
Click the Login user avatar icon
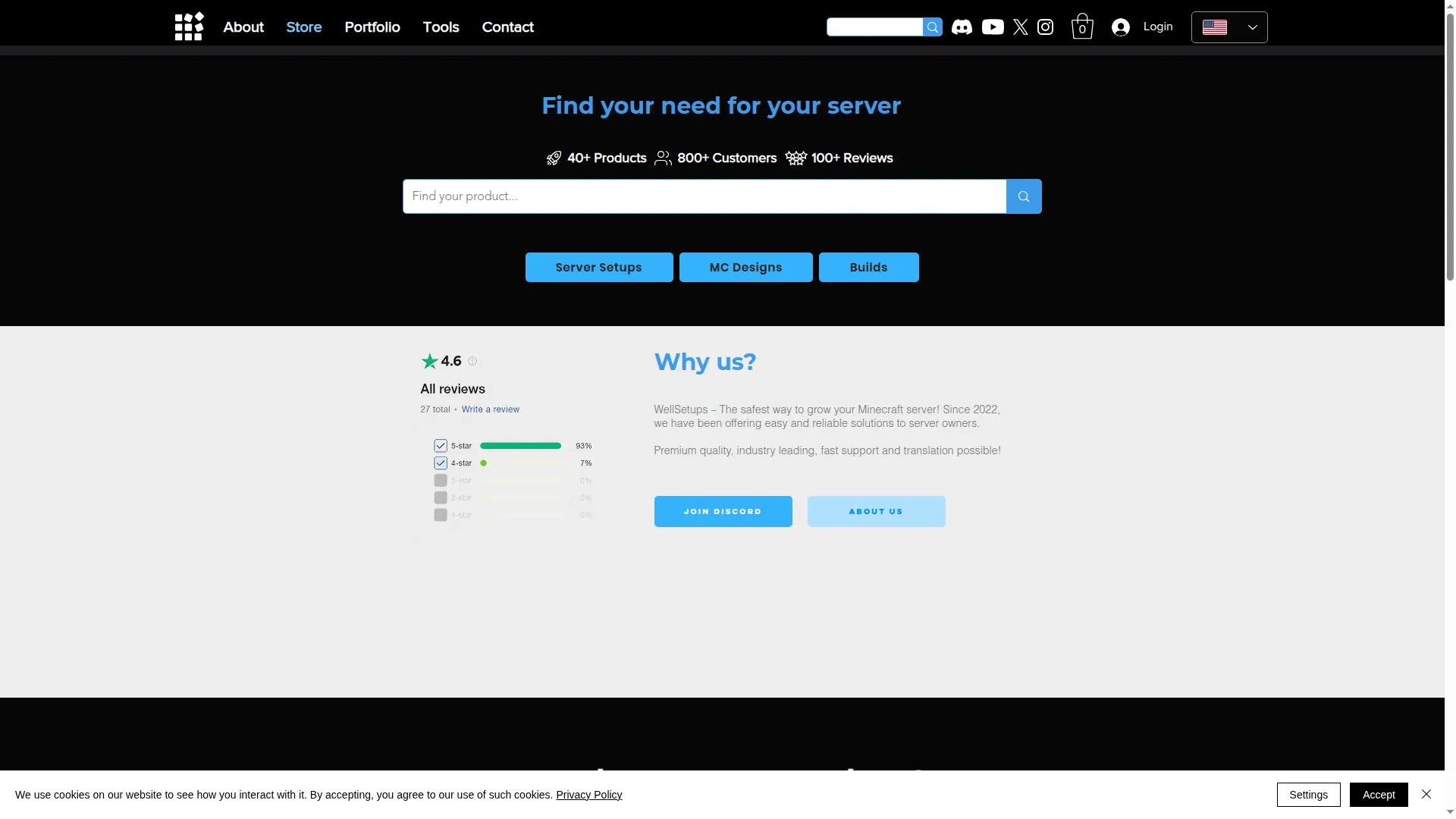point(1121,27)
